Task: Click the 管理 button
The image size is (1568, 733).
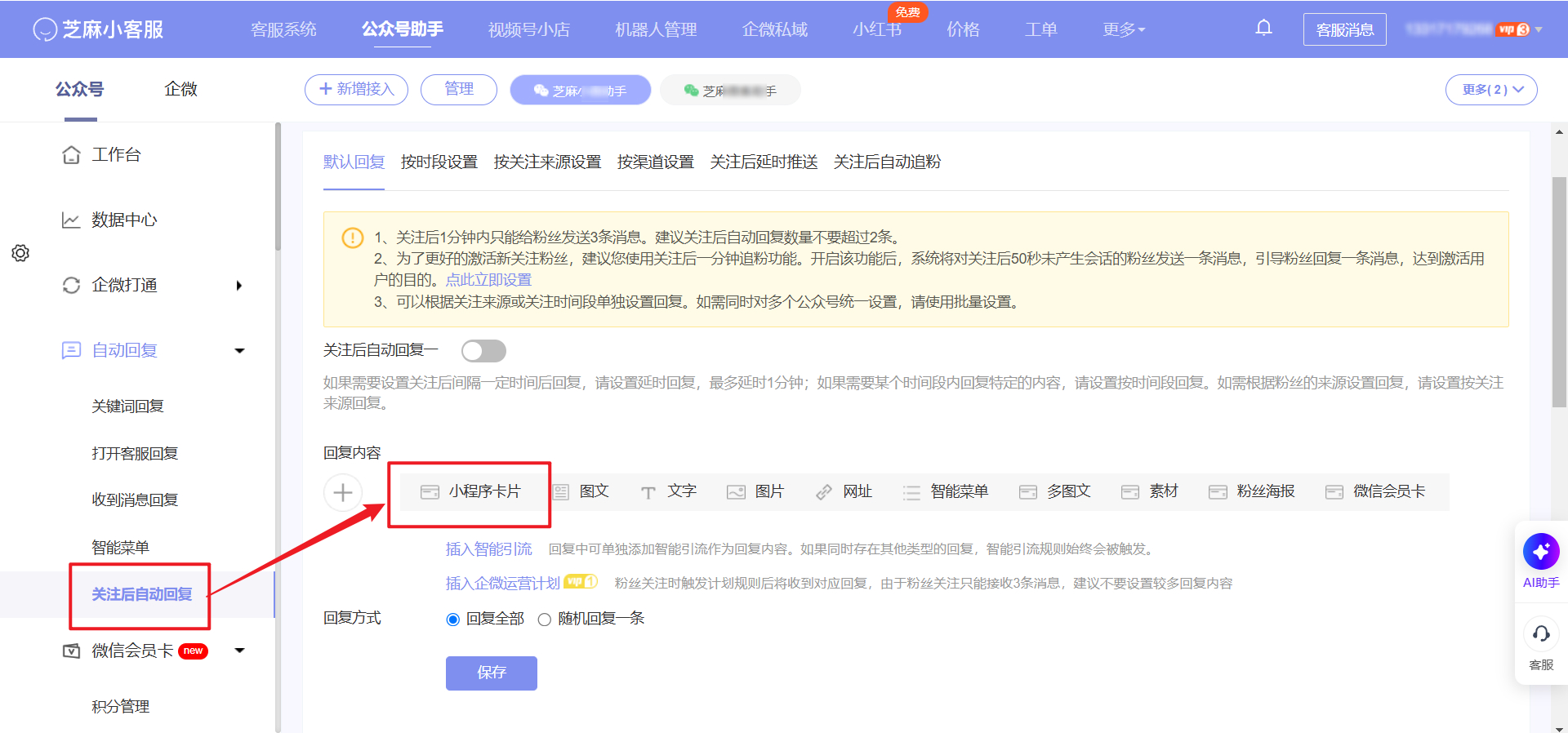Action: coord(459,90)
